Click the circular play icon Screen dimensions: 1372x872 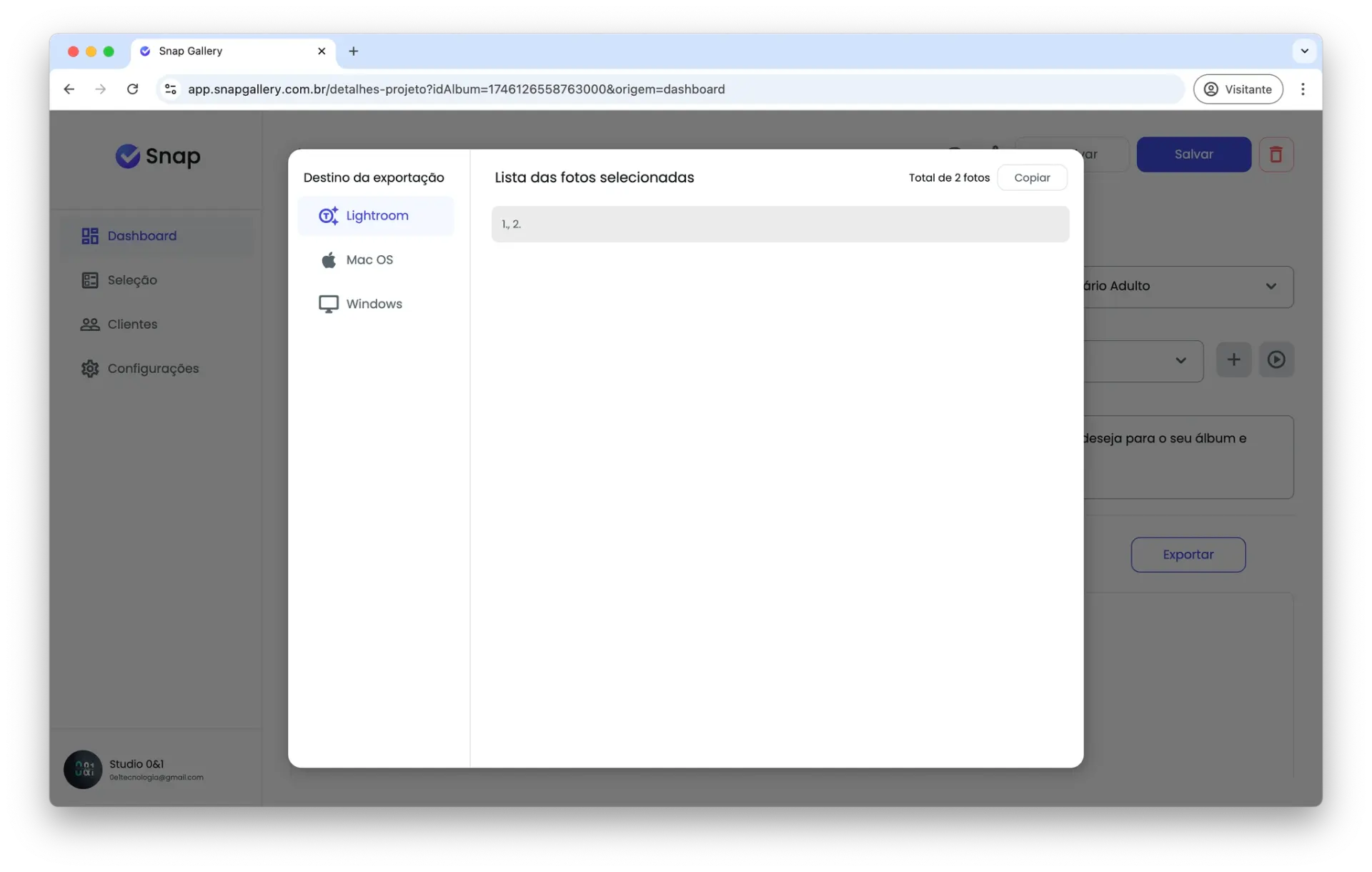coord(1276,360)
